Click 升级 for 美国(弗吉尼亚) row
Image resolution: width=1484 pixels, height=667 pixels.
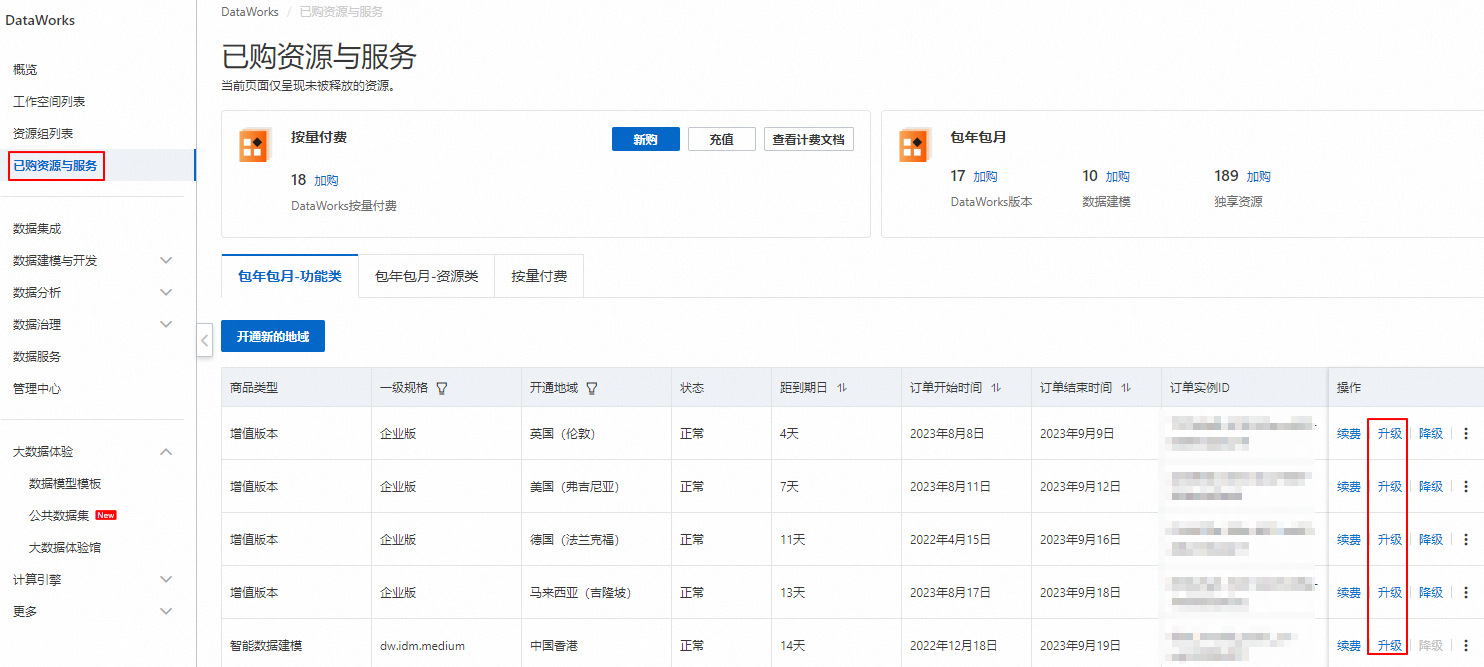pyautogui.click(x=1390, y=486)
